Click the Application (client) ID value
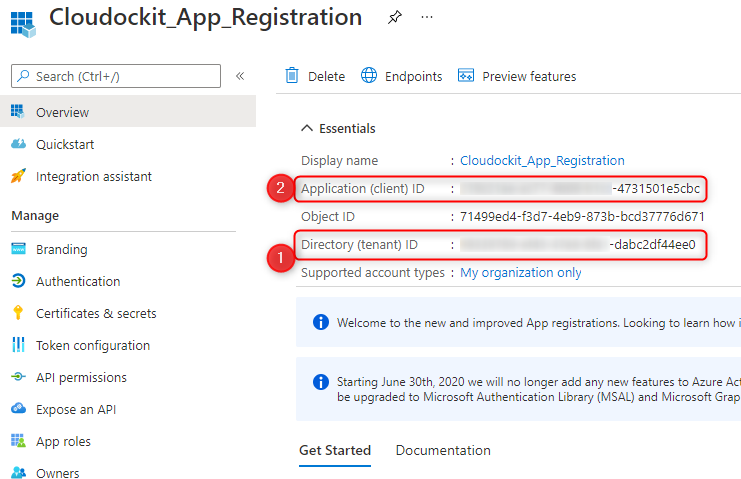The height and width of the screenshot is (479, 741). click(x=580, y=188)
